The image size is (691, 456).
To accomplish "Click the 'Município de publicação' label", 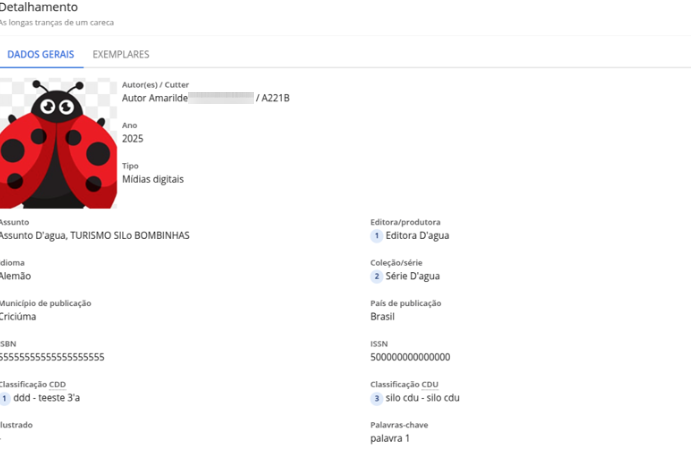I will click(x=45, y=304).
